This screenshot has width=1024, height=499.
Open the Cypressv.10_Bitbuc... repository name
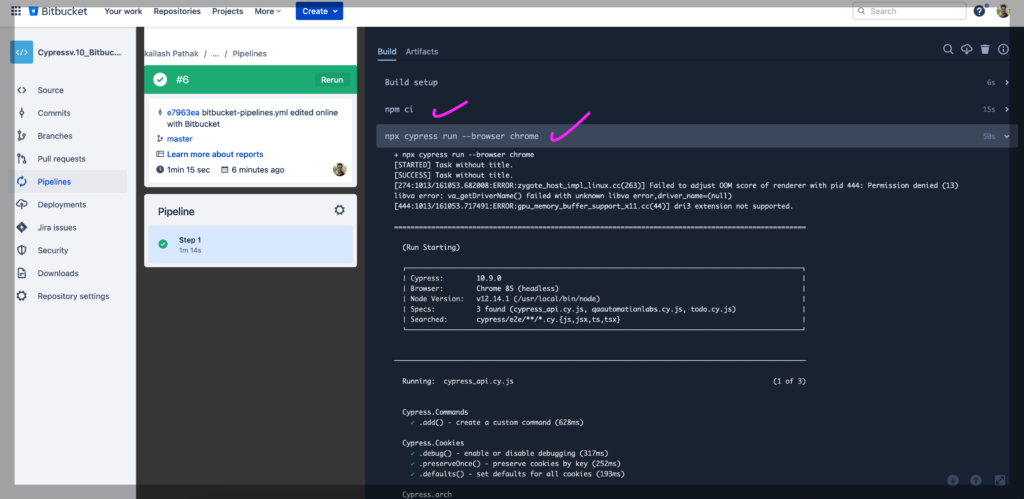[79, 52]
